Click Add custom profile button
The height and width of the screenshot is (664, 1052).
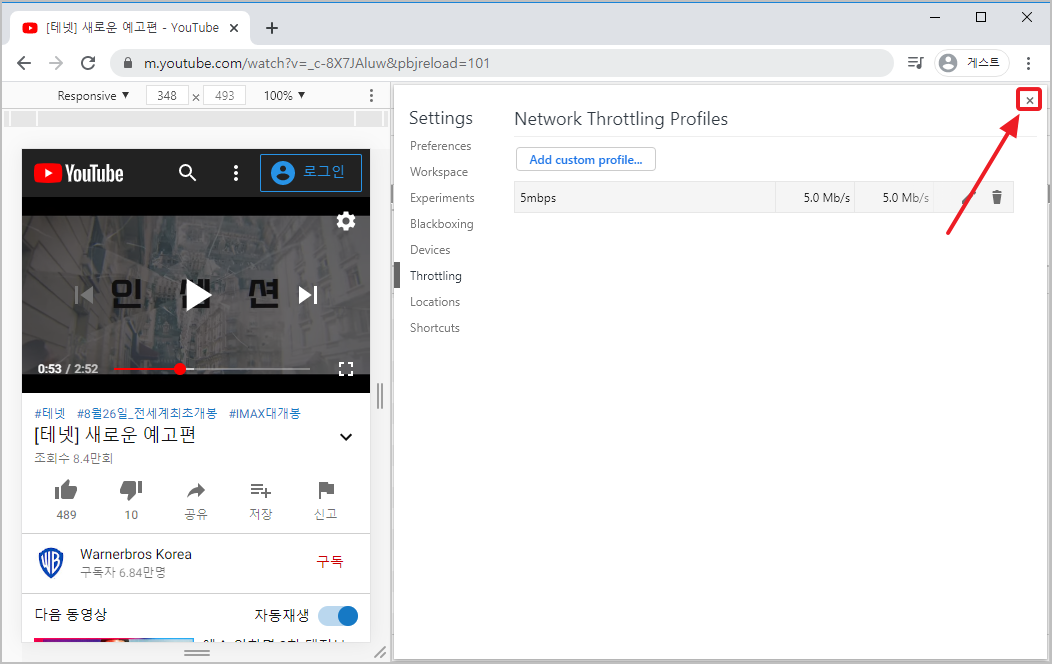click(586, 160)
